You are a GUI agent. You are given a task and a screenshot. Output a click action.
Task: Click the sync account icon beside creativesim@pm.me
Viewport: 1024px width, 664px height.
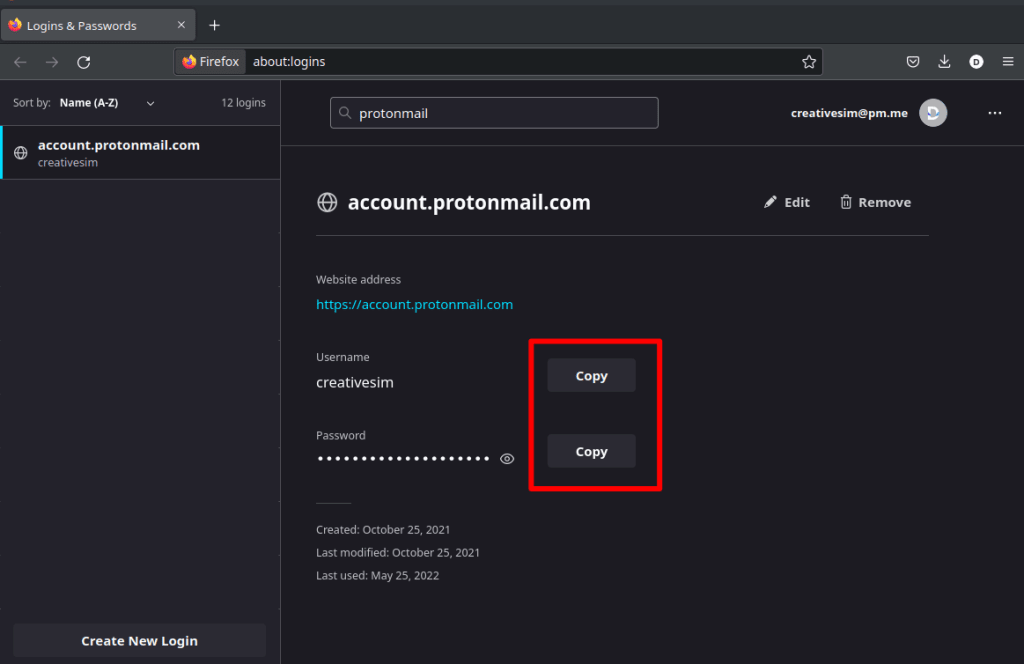pos(932,112)
